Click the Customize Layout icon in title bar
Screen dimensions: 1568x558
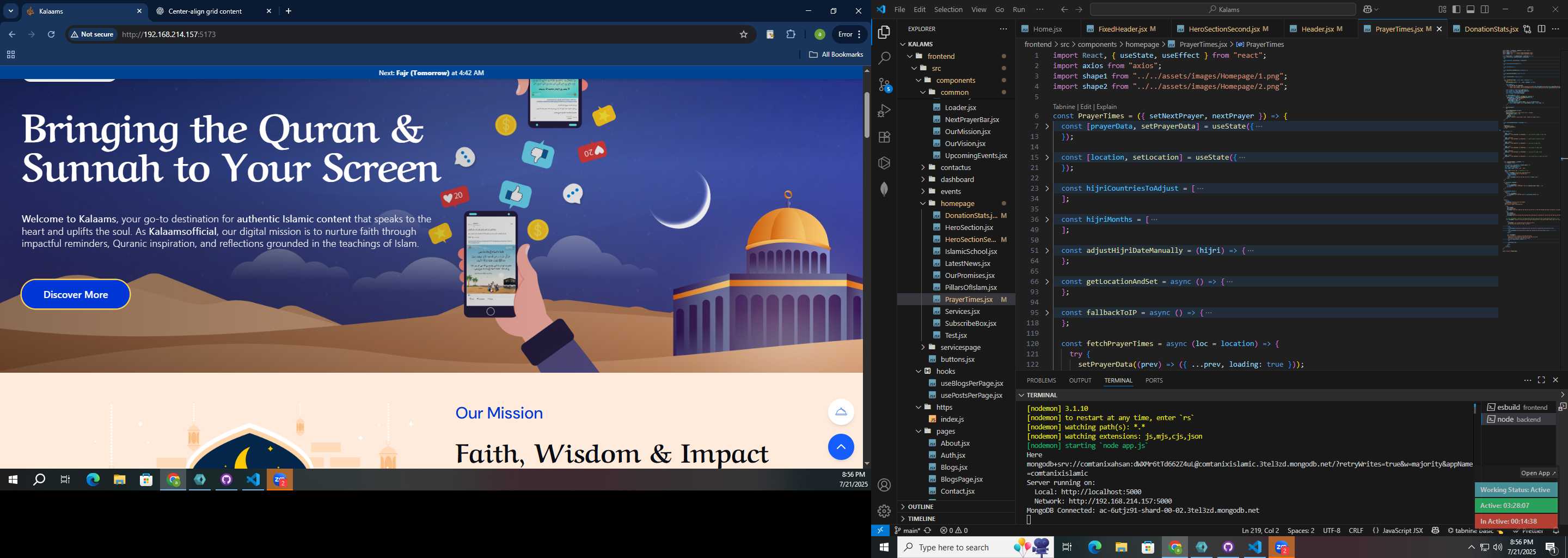pyautogui.click(x=1442, y=10)
